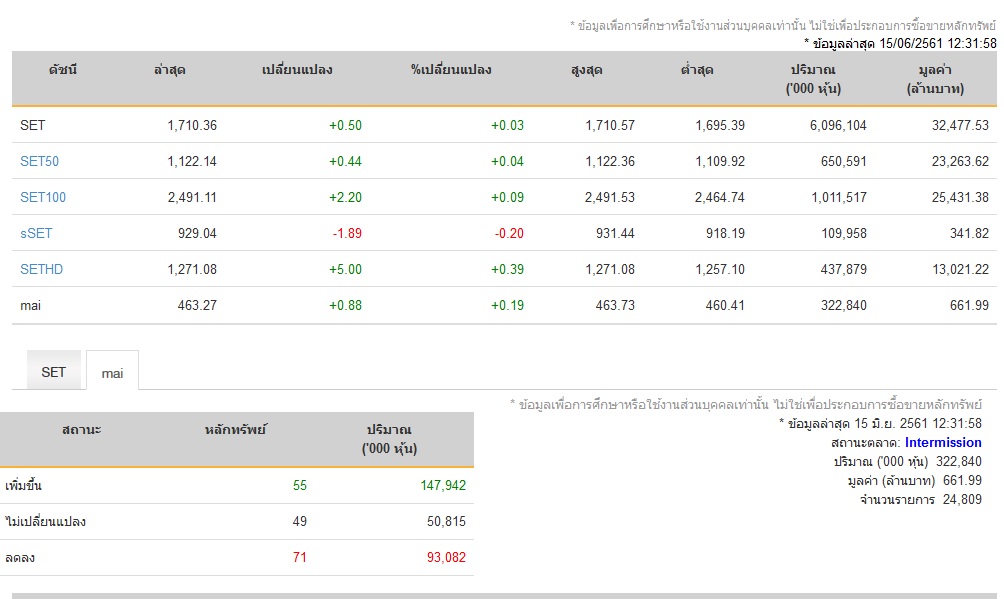Click SET latest value 1,710.36
The width and height of the screenshot is (1004, 599).
click(192, 126)
